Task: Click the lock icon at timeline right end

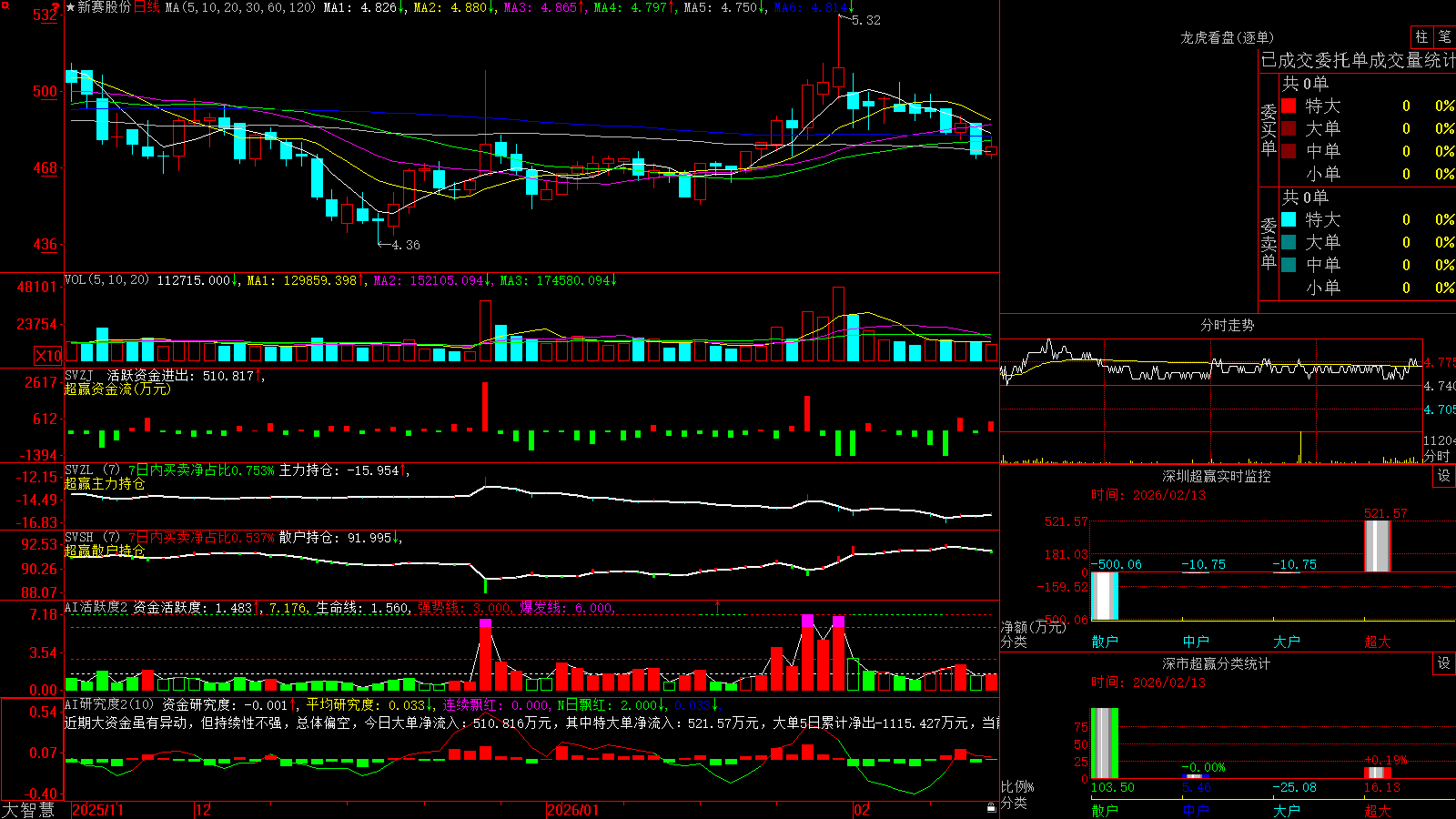Action: pos(992,808)
